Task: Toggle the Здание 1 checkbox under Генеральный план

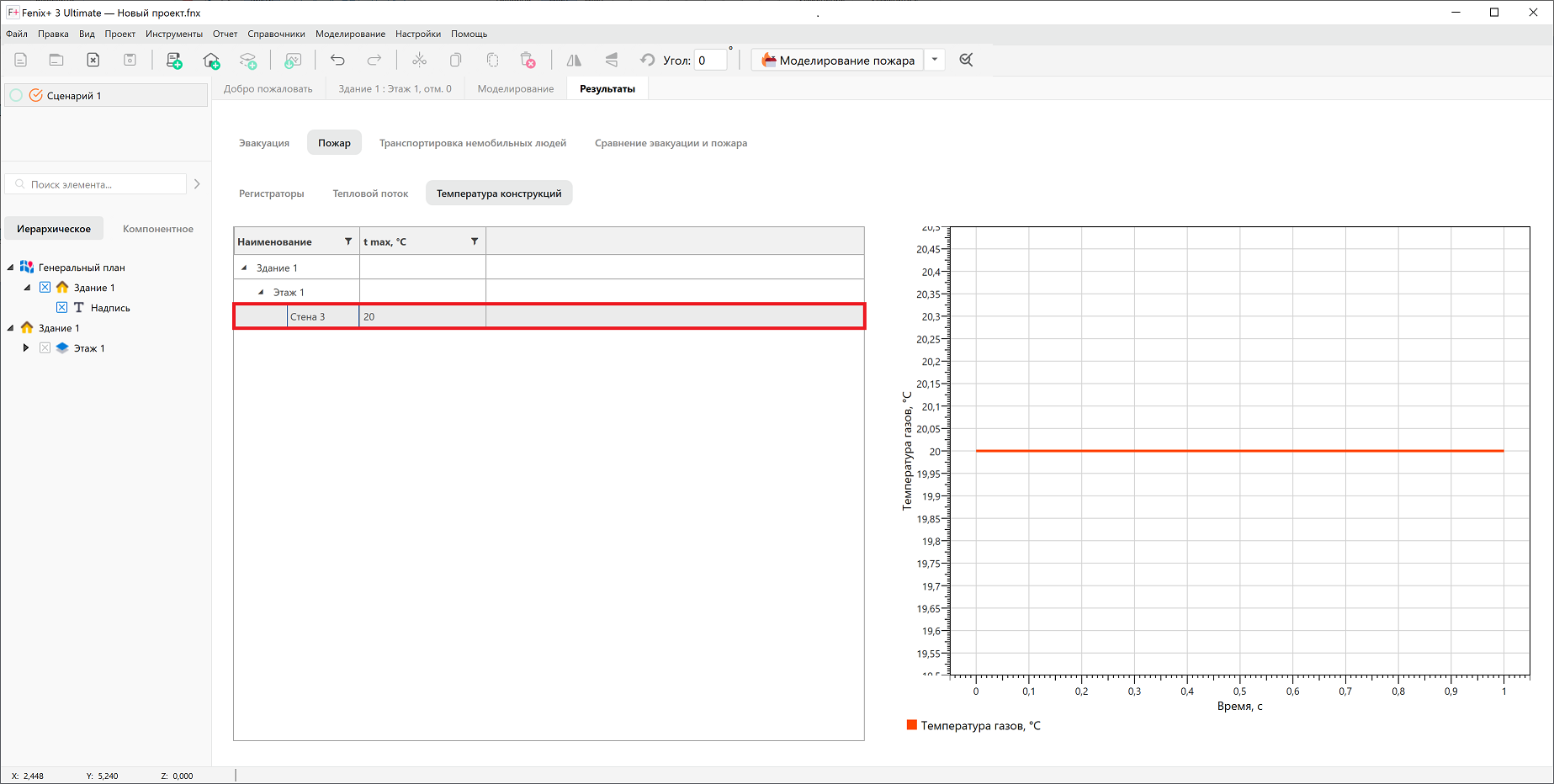Action: click(x=45, y=288)
